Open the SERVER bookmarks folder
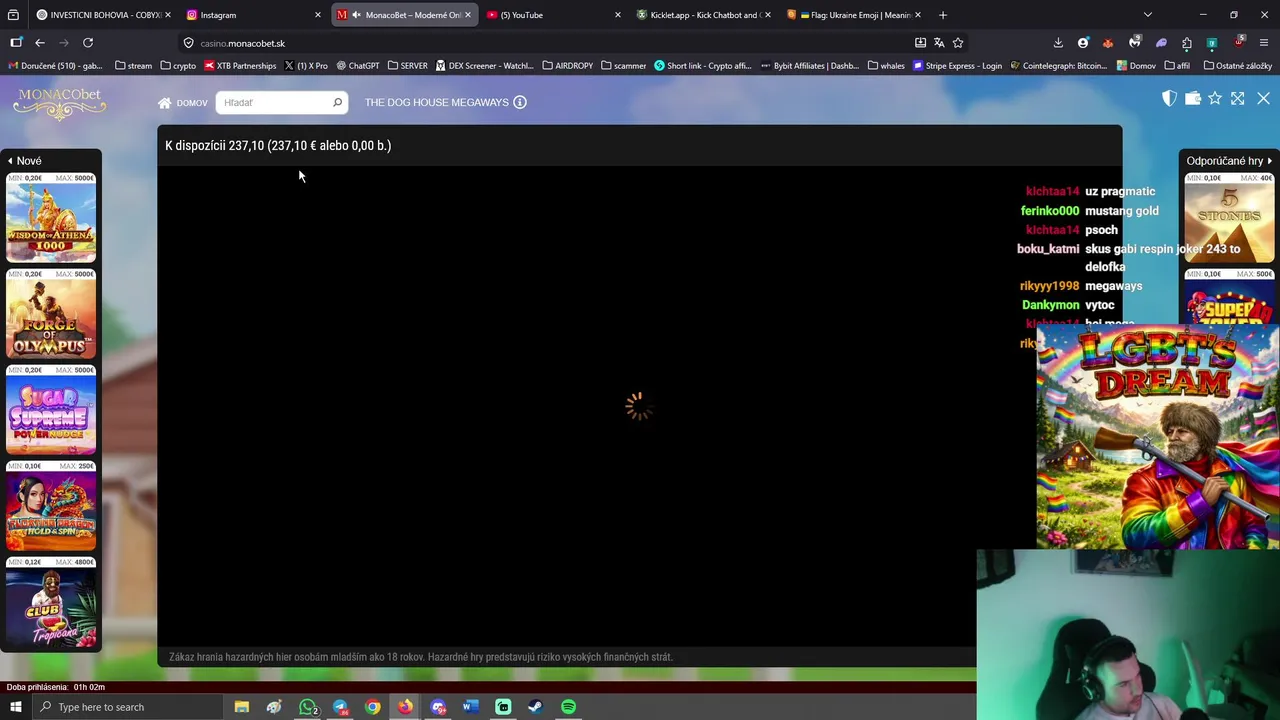This screenshot has height=720, width=1280. click(x=407, y=66)
